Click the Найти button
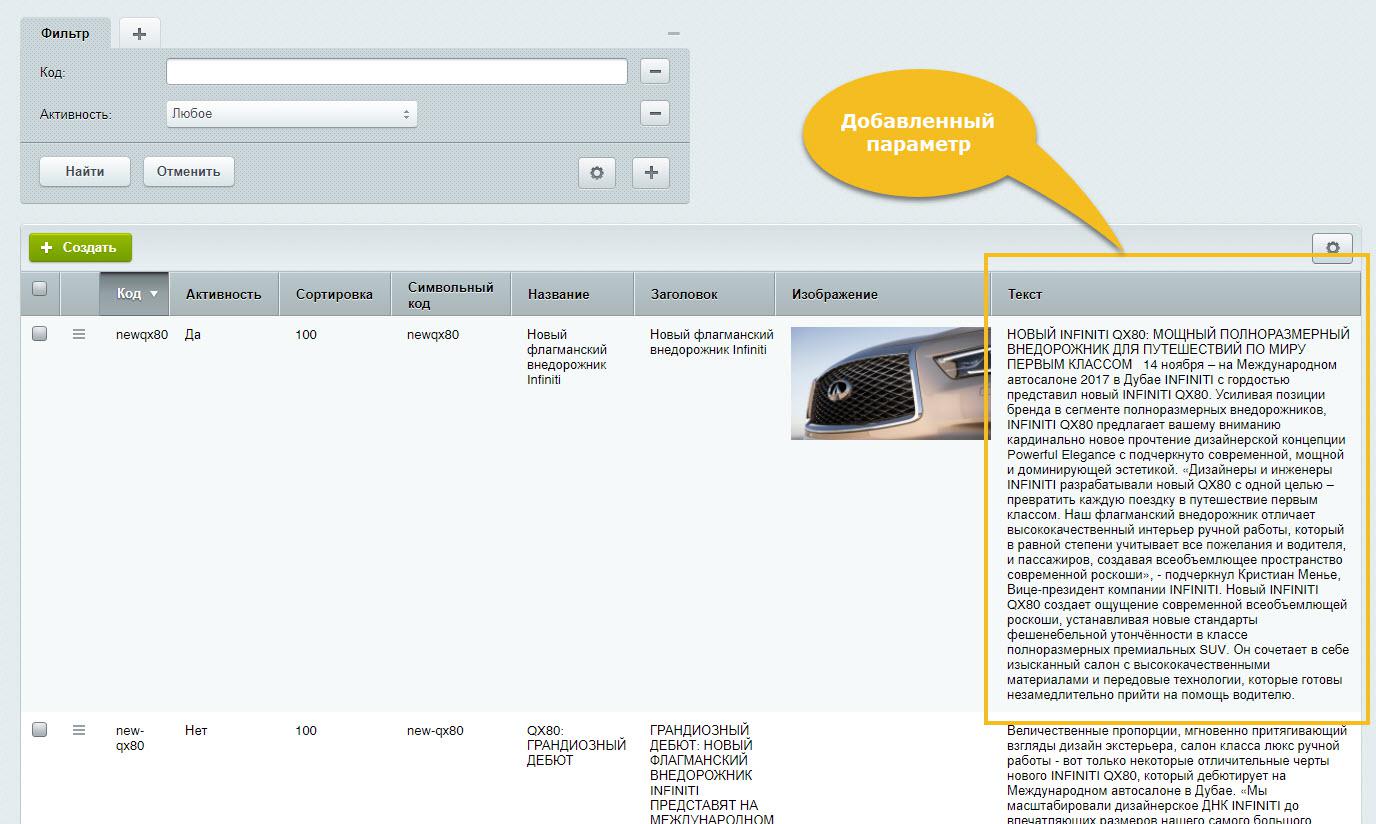 (85, 171)
